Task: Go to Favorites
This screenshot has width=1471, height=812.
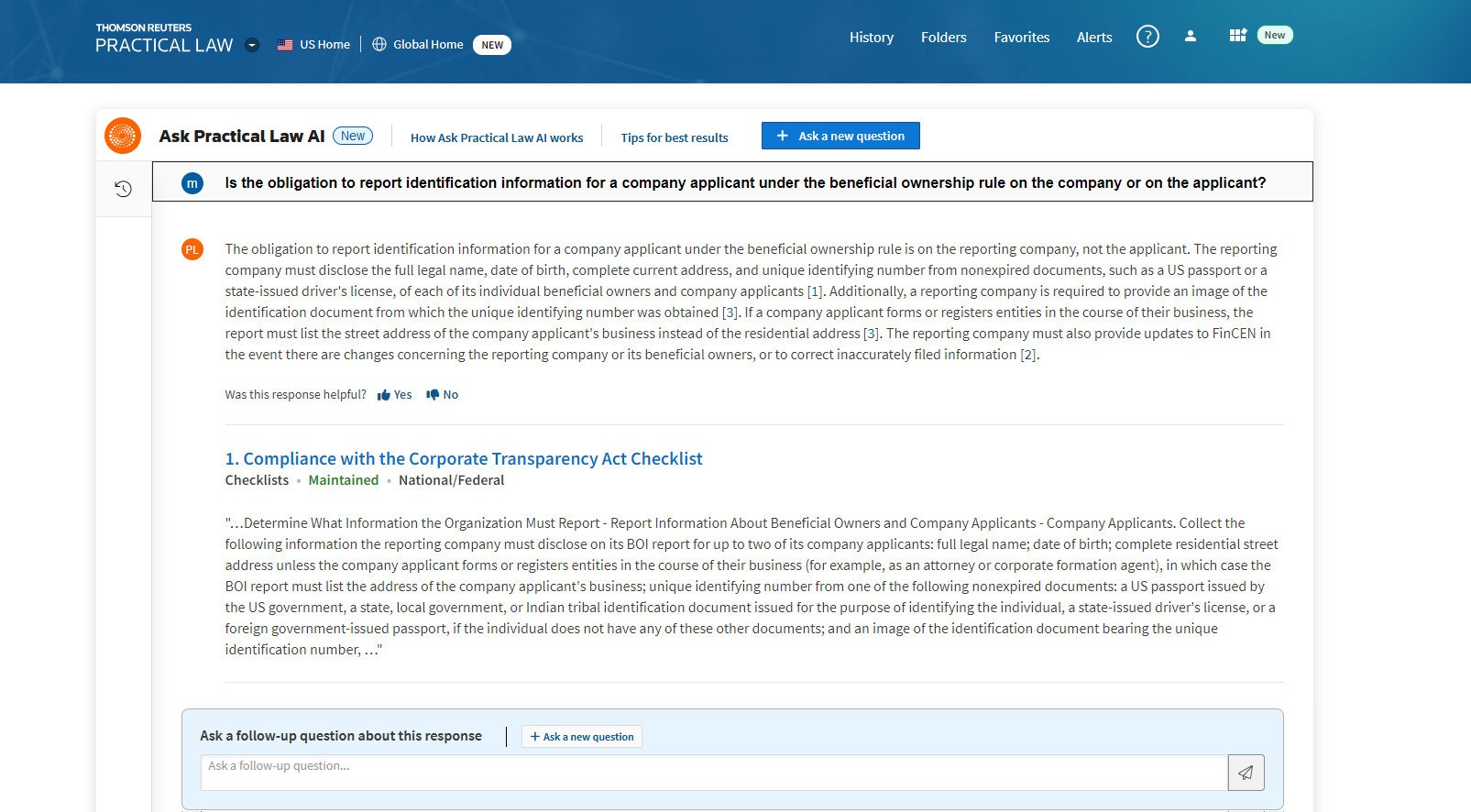Action: point(1021,38)
